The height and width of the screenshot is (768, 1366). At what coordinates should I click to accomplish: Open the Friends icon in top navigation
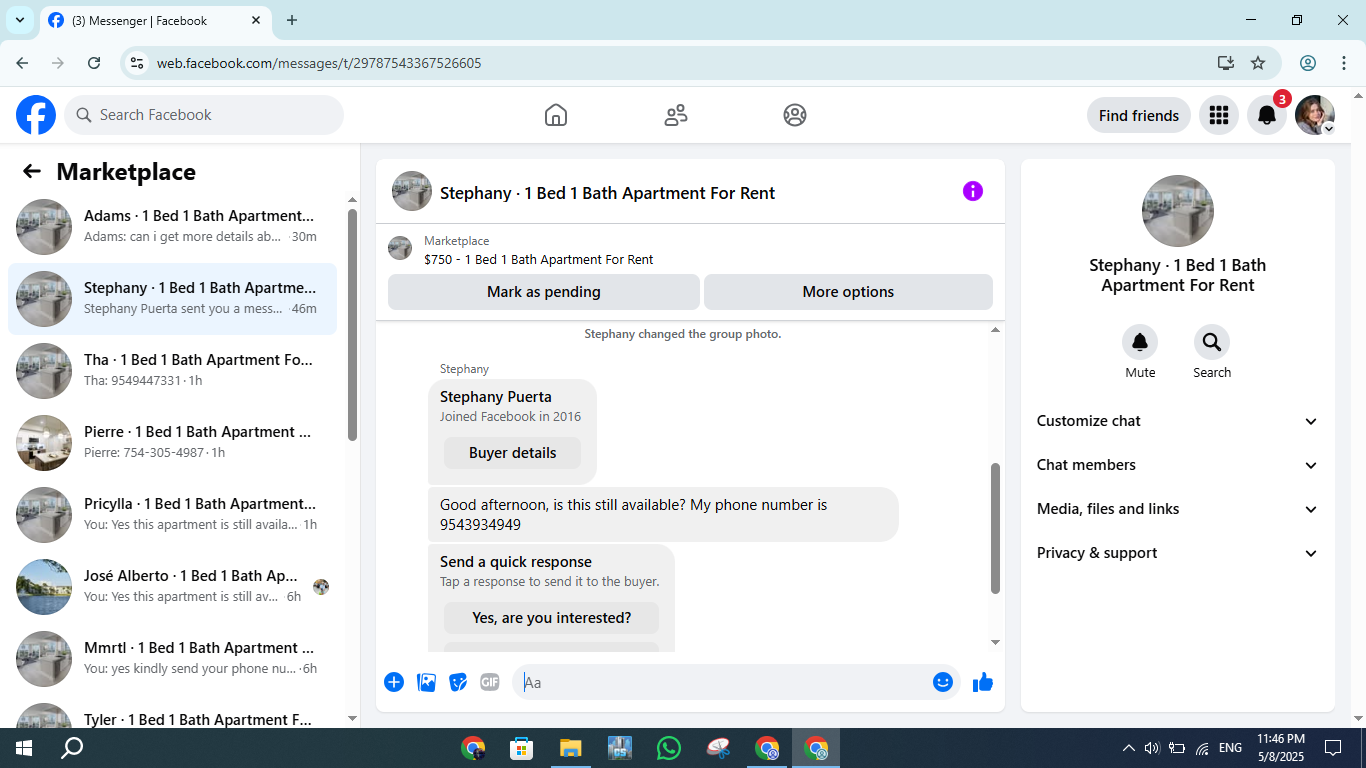(676, 115)
